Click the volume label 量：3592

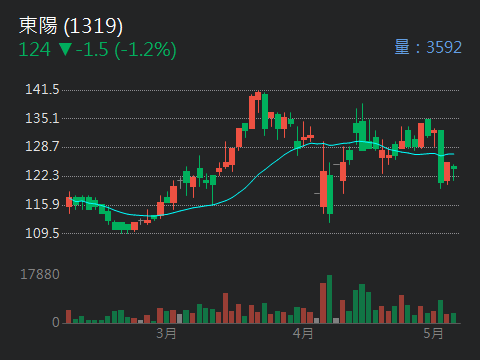click(x=428, y=47)
